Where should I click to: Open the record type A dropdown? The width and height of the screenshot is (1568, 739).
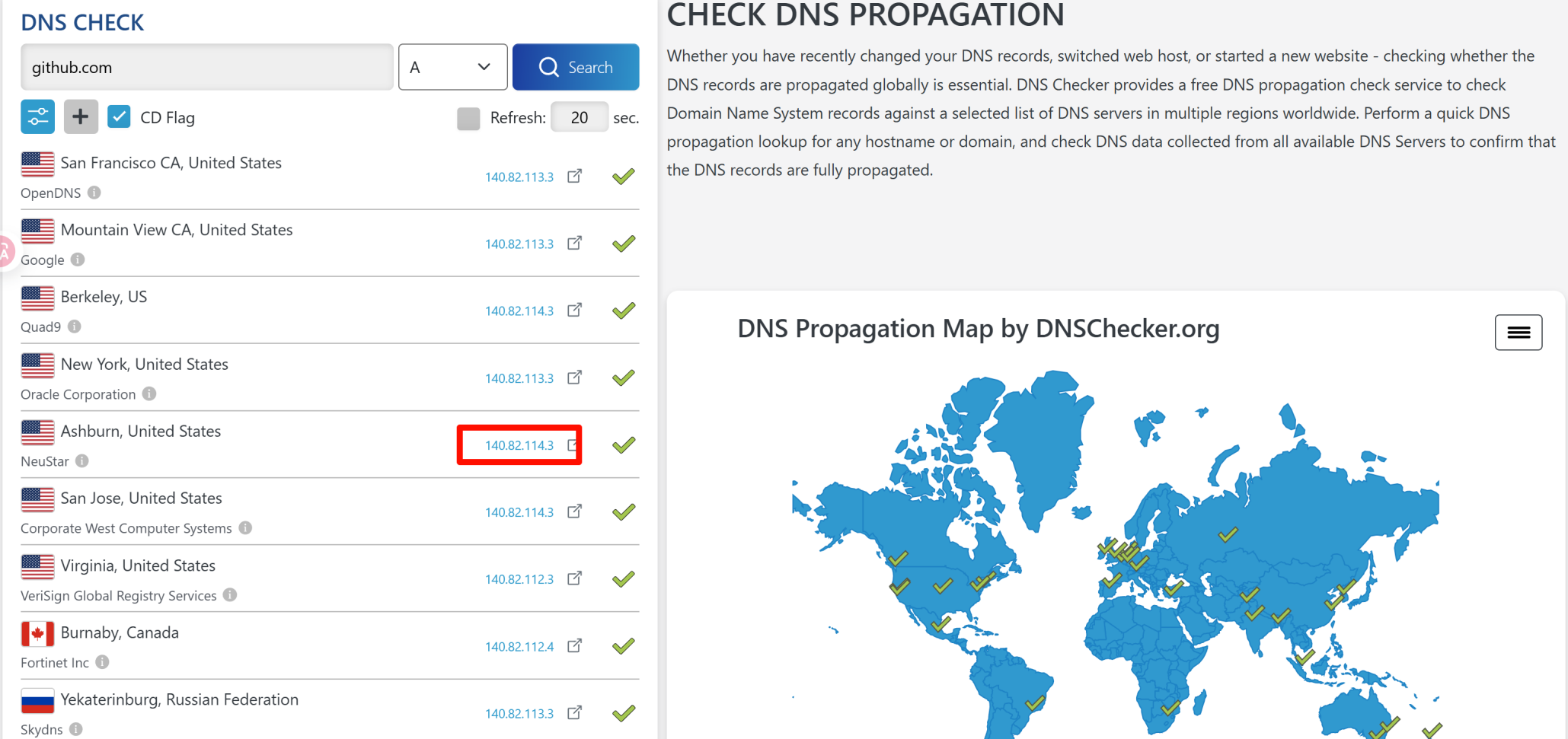(452, 67)
